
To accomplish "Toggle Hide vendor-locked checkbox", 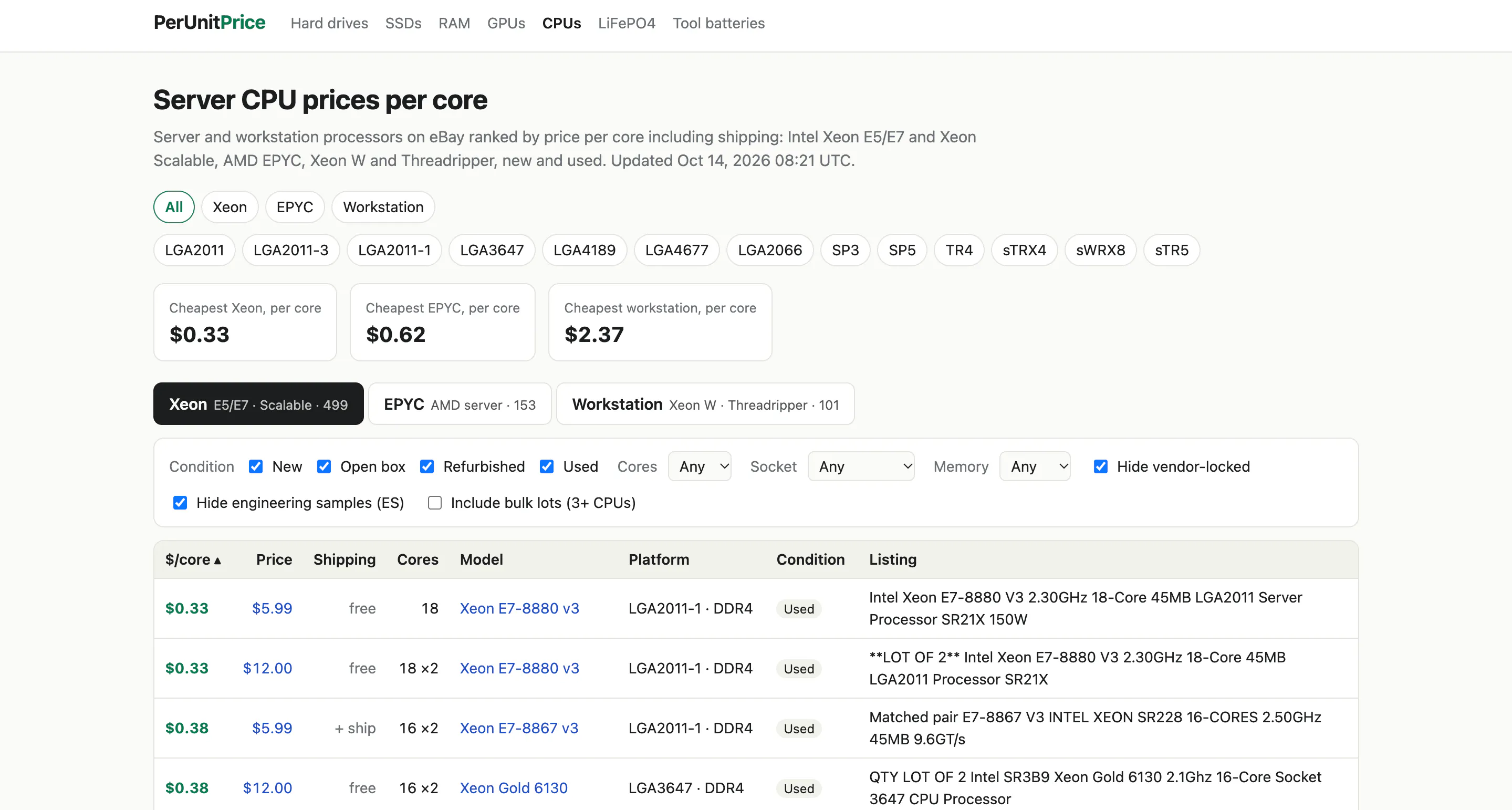I will [x=1101, y=466].
